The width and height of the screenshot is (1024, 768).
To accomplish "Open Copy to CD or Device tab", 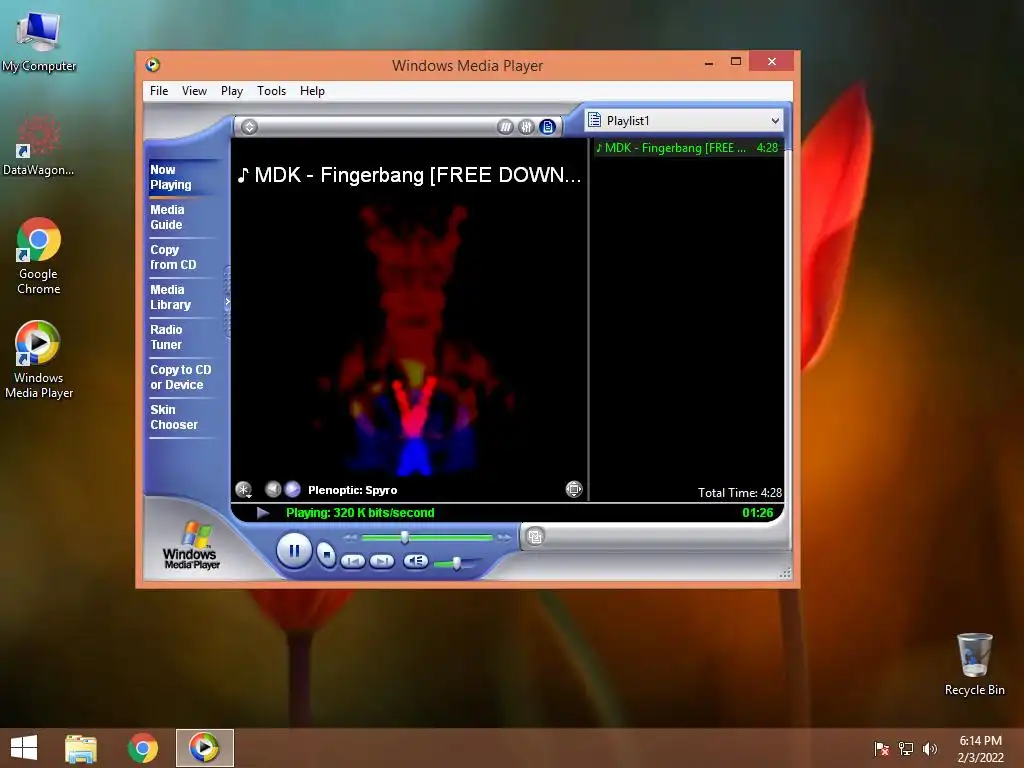I will (x=181, y=377).
